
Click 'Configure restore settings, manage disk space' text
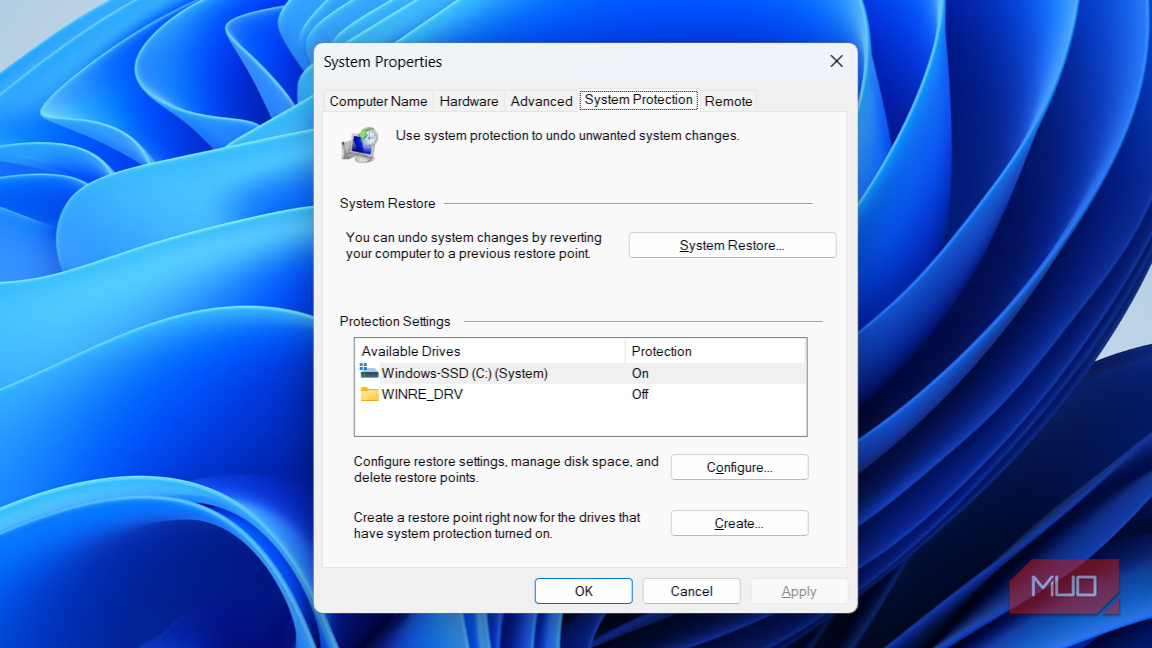click(506, 469)
